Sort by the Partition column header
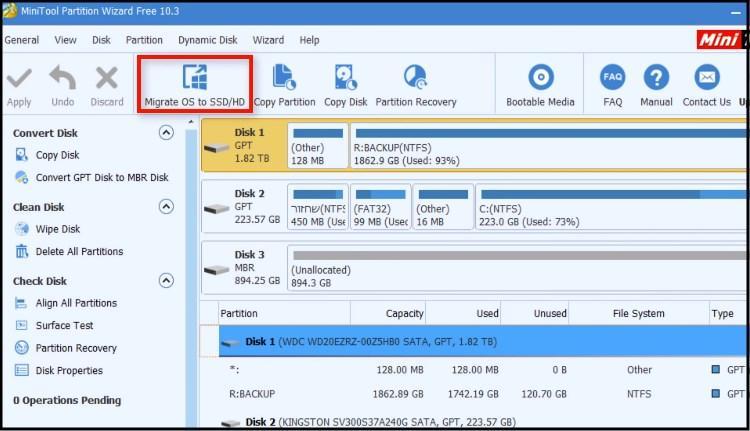This screenshot has height=431, width=750. [284, 314]
